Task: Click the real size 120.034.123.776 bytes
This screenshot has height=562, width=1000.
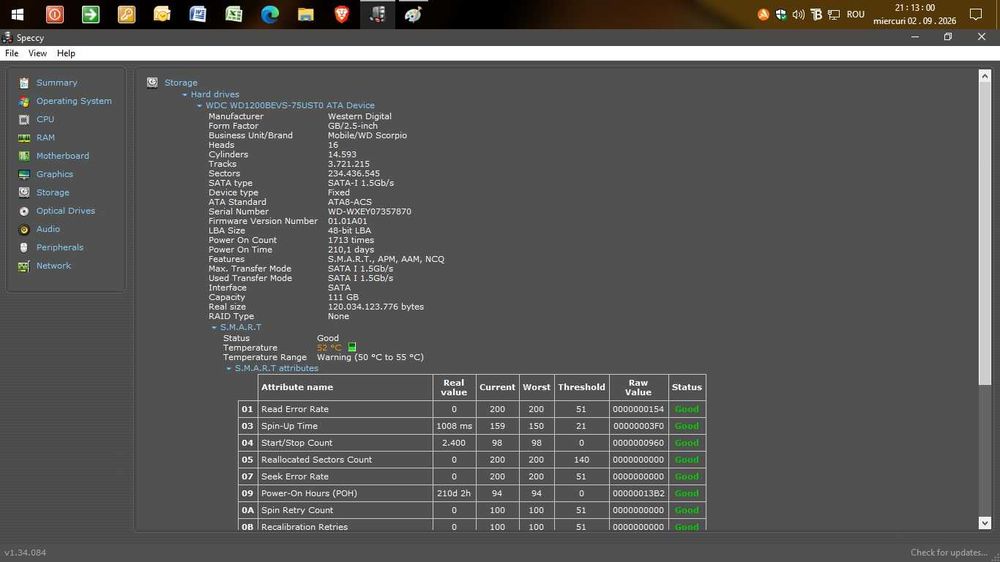Action: click(376, 307)
